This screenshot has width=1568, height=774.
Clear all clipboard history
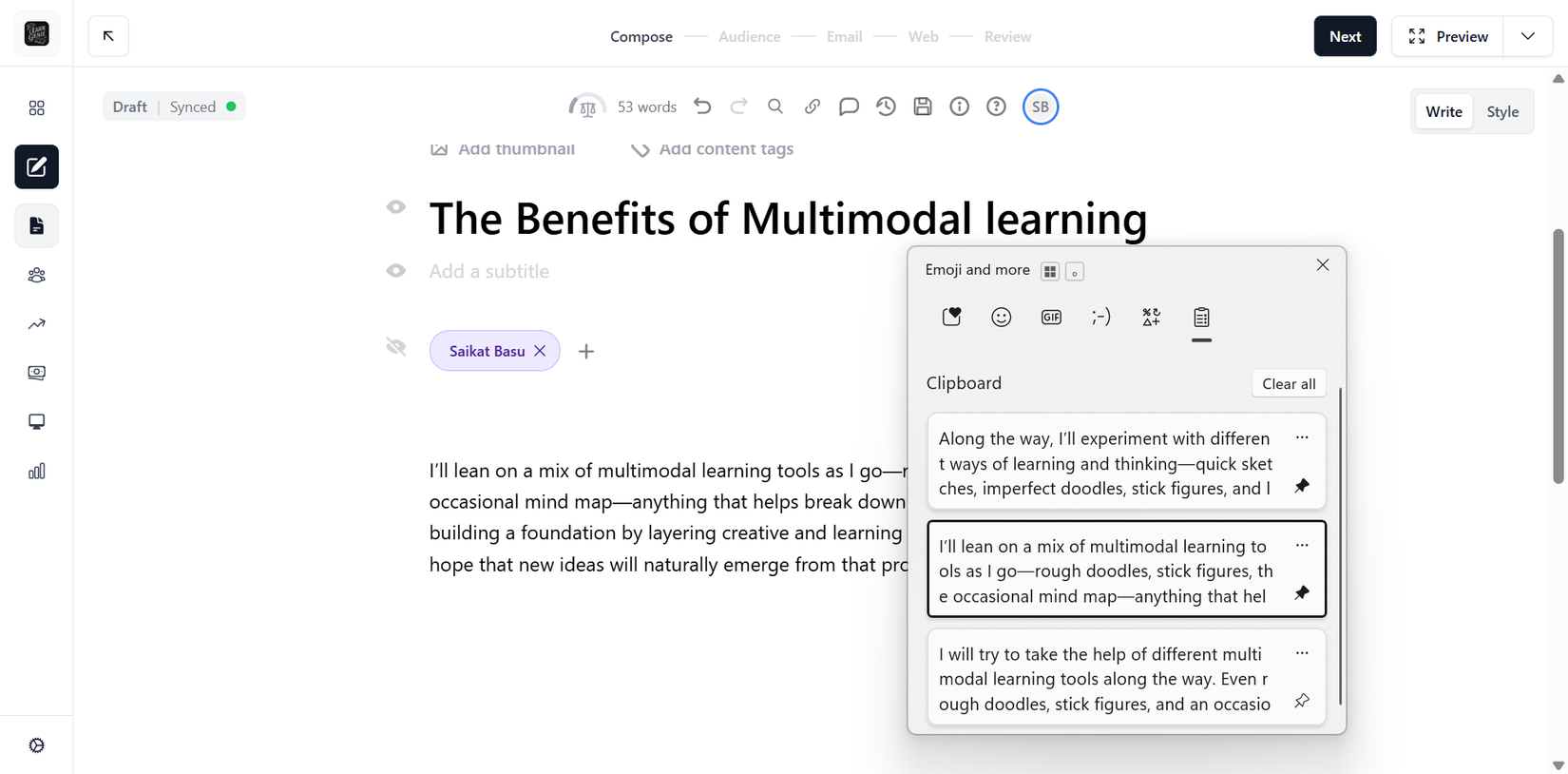coord(1289,383)
